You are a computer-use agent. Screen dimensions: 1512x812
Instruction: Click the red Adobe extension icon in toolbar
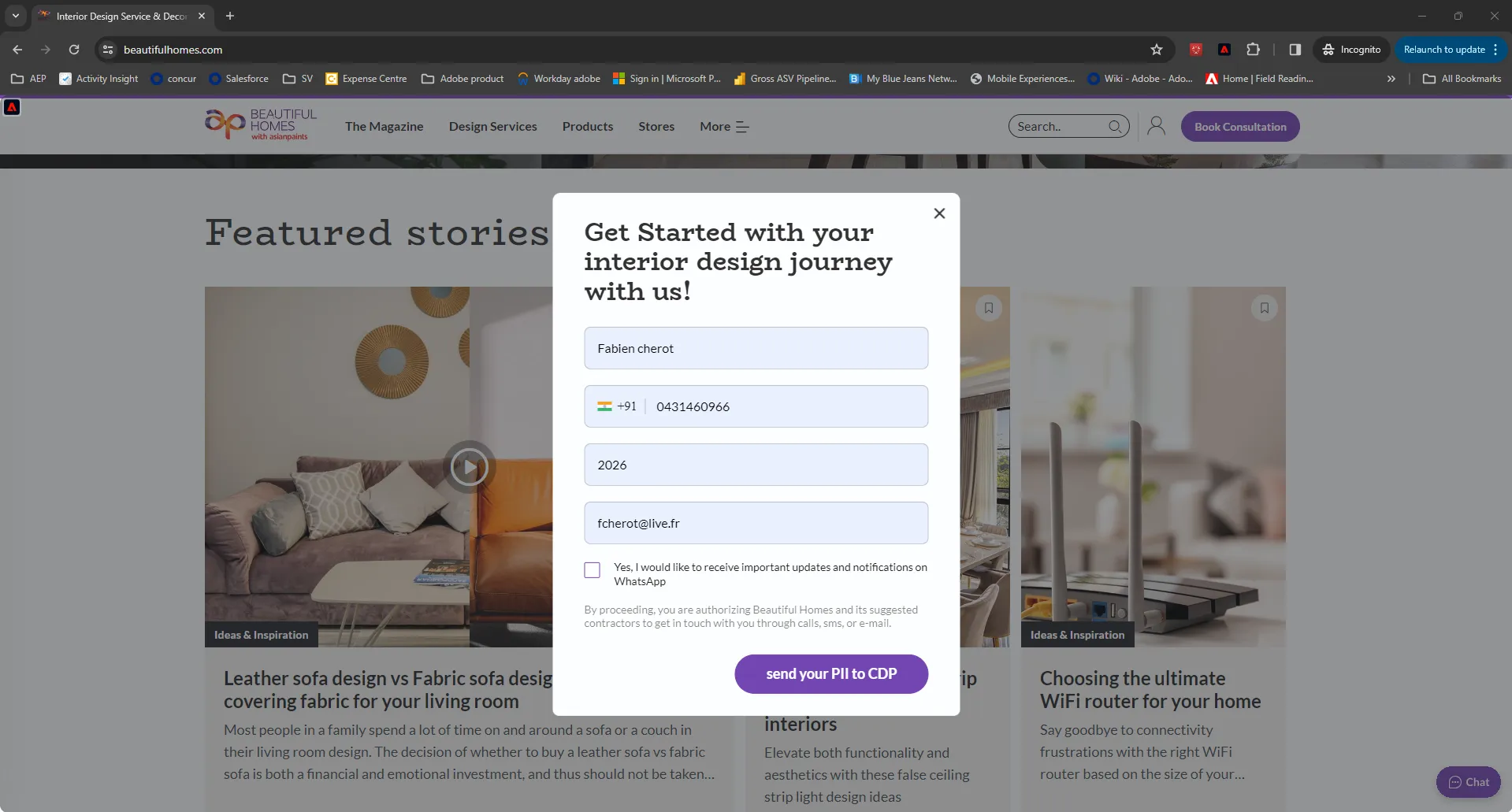pos(1224,50)
